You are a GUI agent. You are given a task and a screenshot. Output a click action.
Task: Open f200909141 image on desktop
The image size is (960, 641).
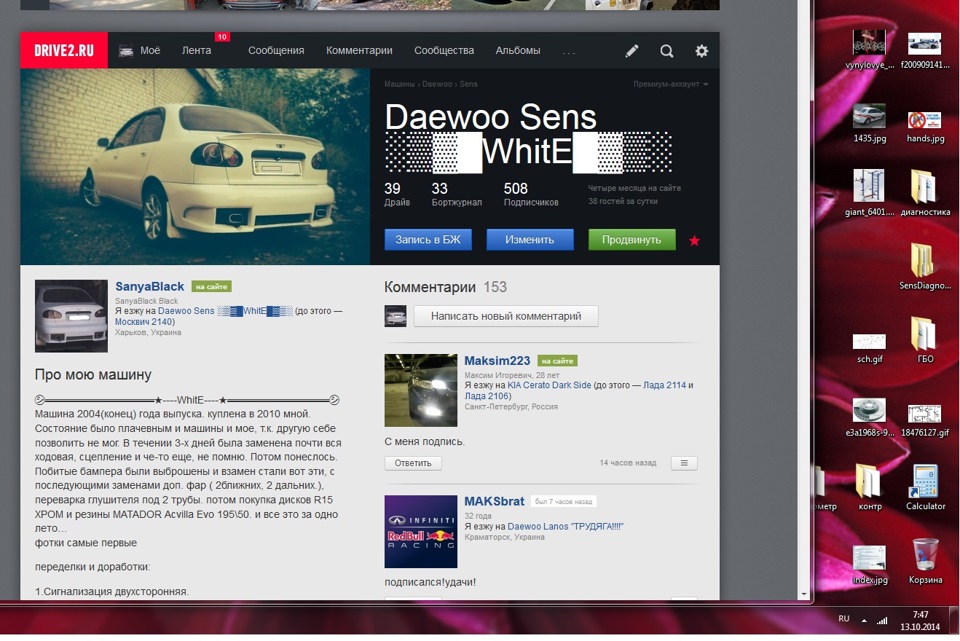click(924, 50)
